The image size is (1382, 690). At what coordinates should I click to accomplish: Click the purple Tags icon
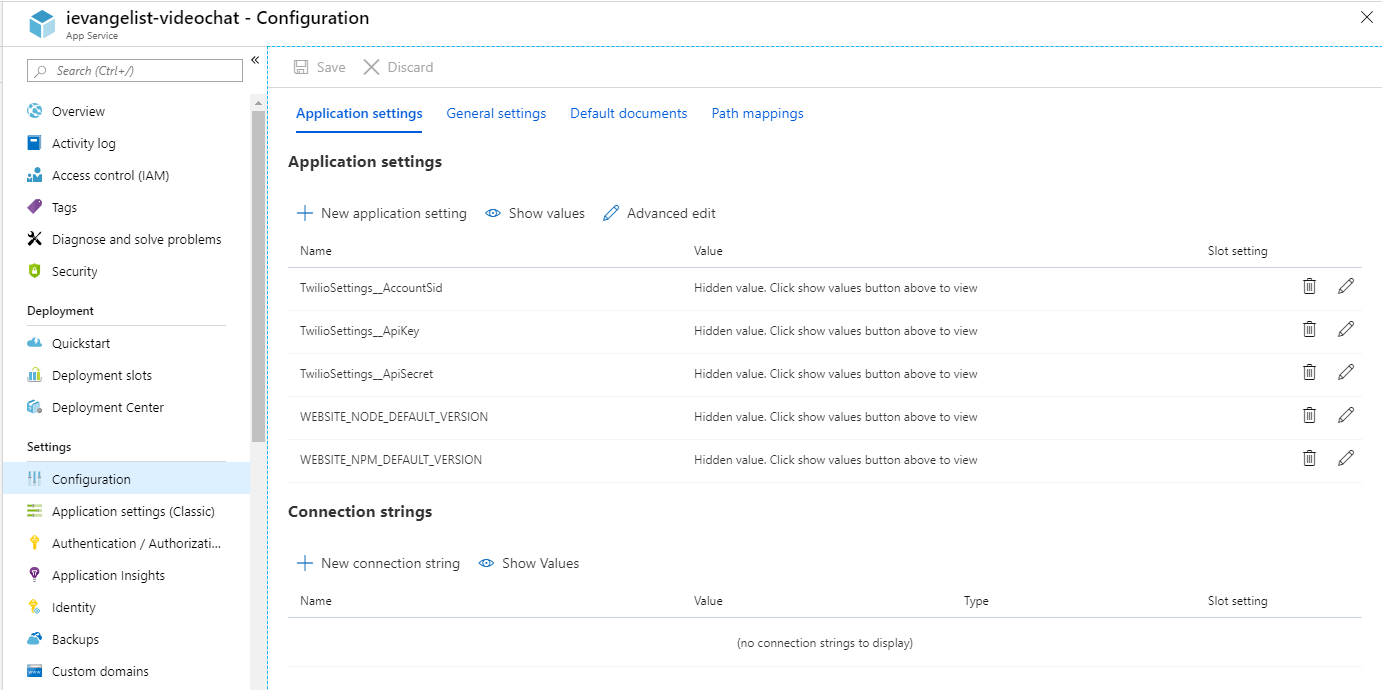[x=35, y=207]
